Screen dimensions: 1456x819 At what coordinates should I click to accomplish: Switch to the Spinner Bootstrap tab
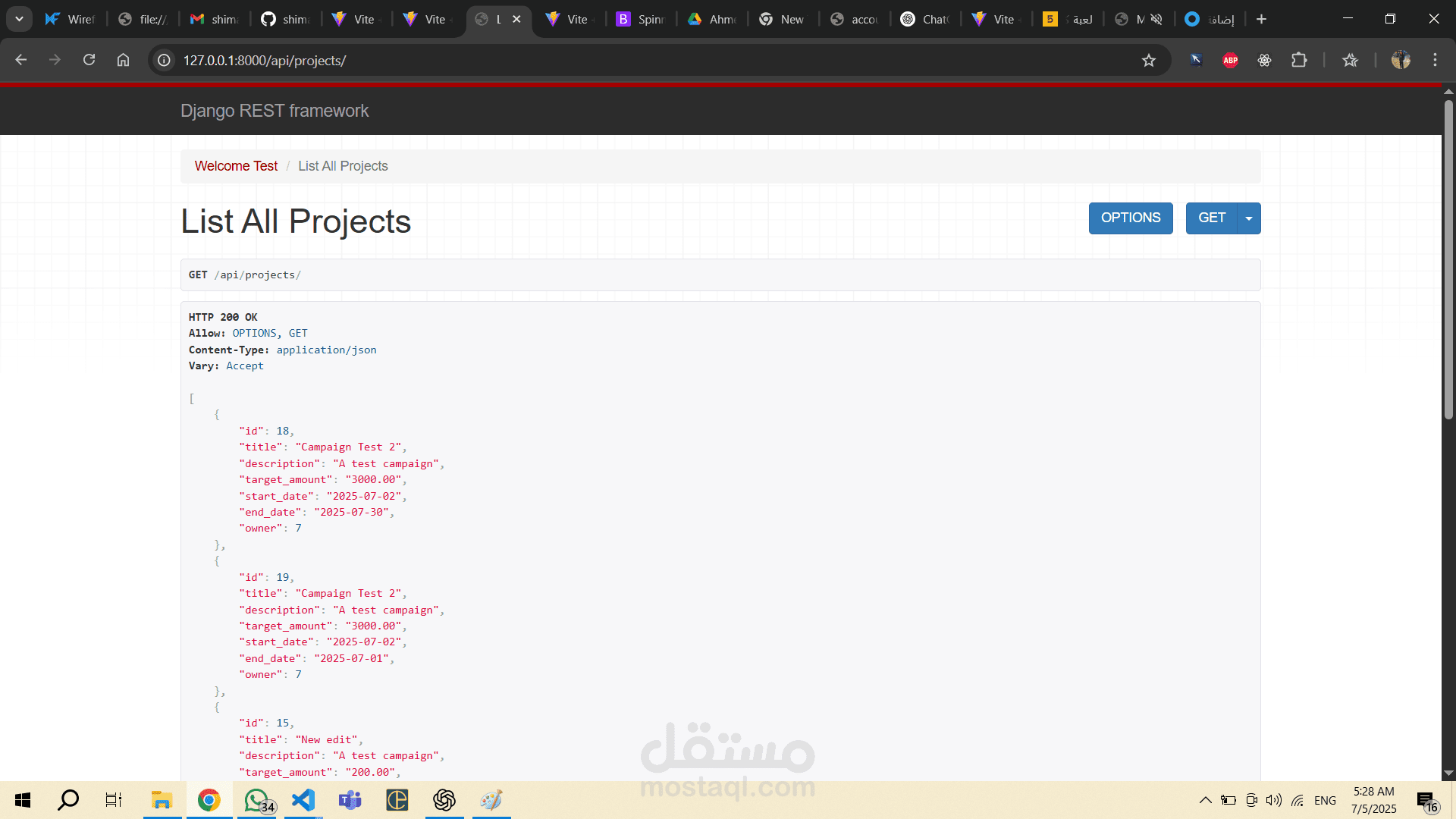click(641, 19)
